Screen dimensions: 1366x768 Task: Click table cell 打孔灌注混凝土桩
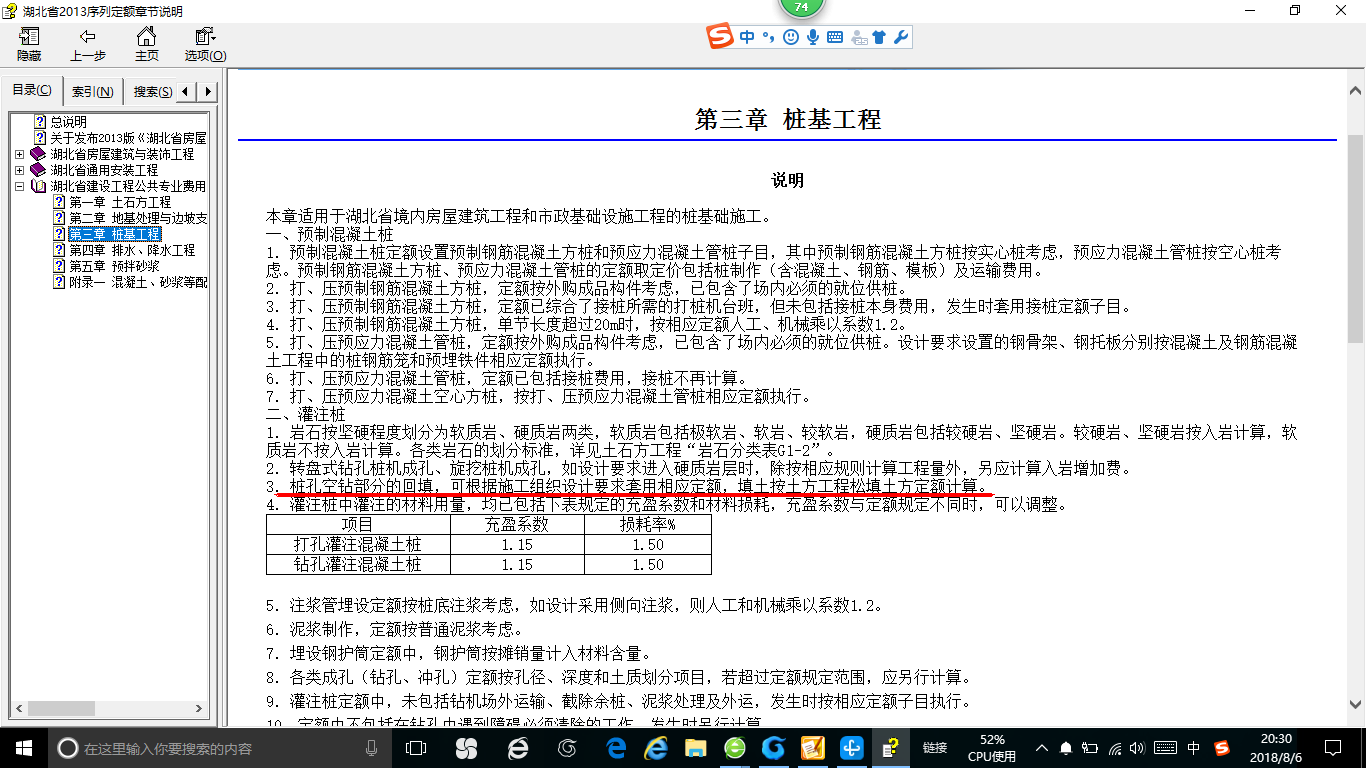click(x=358, y=545)
